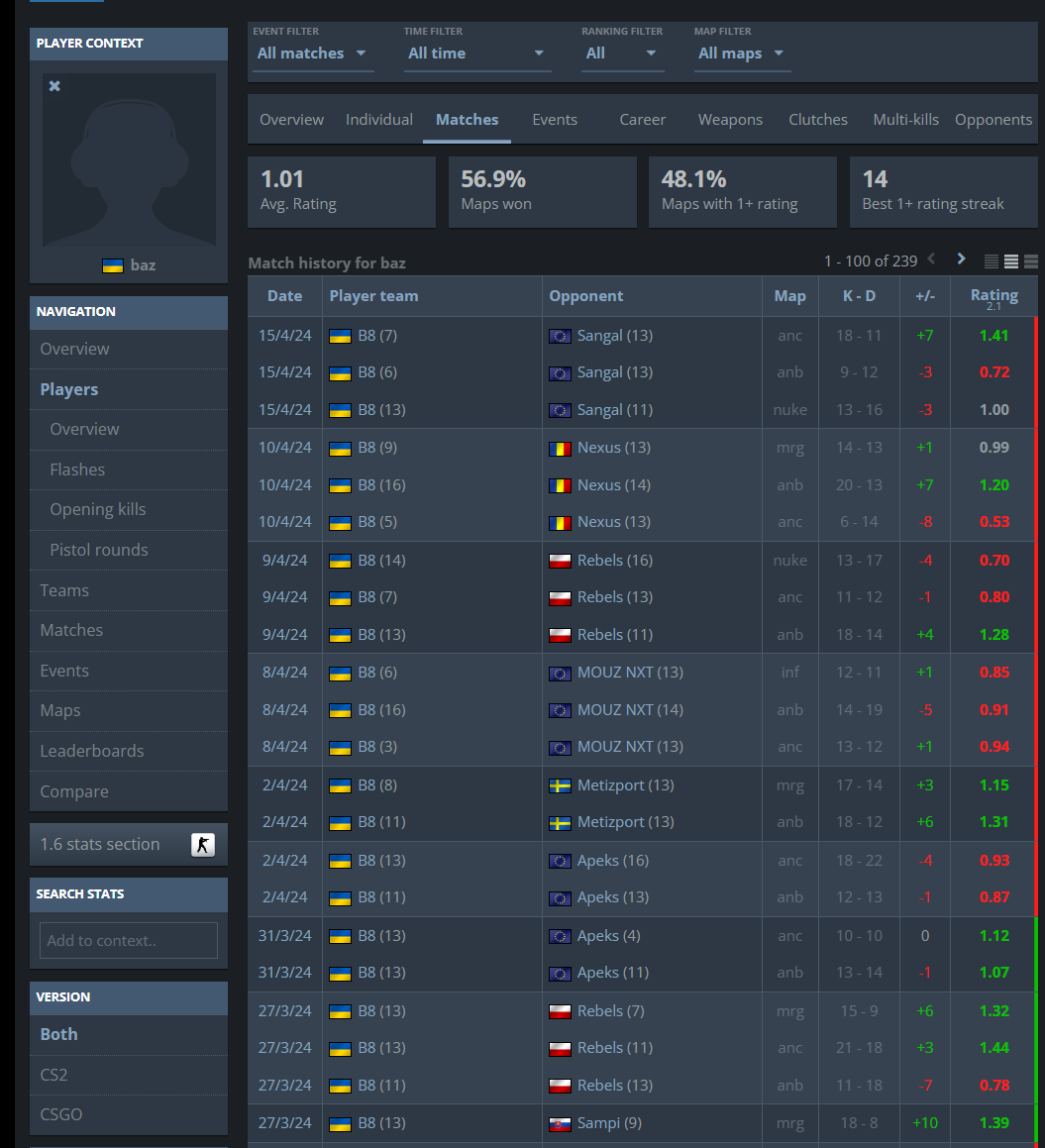
Task: Open Metizport (13) opponent on mrg row
Action: pyautogui.click(x=625, y=784)
